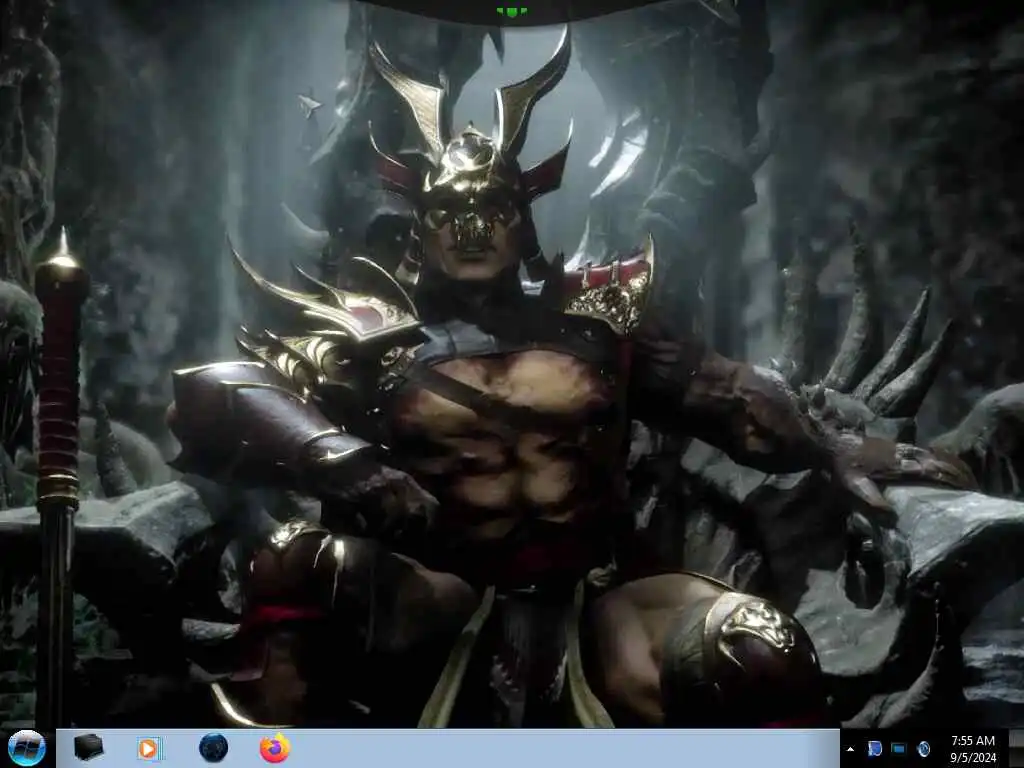Launch Firefox from the taskbar
Screen dimensions: 1024x768
click(275, 748)
